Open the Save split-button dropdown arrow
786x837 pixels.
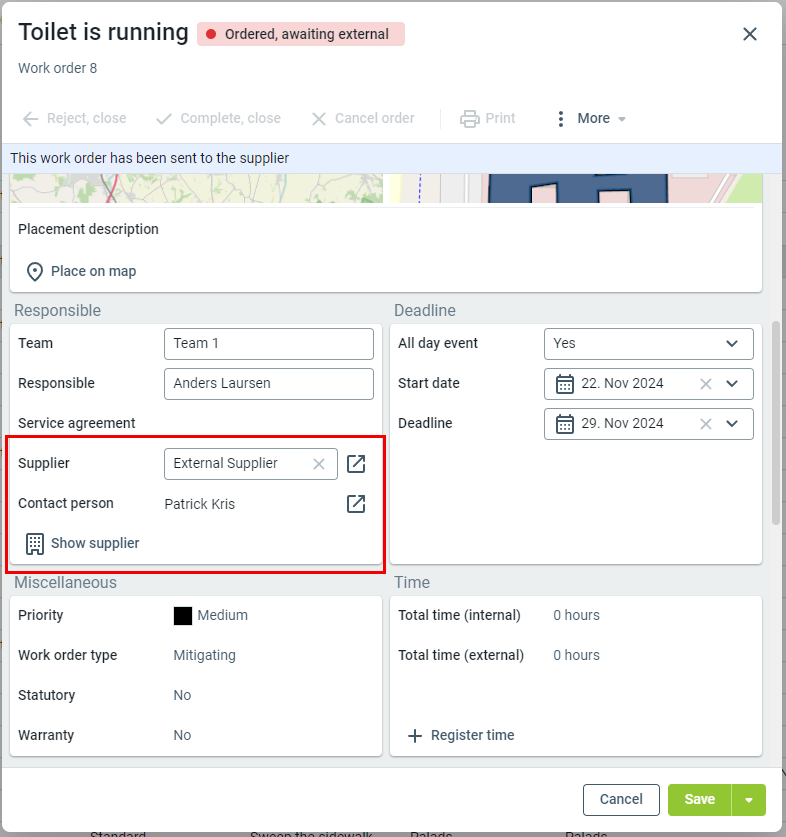tap(749, 800)
